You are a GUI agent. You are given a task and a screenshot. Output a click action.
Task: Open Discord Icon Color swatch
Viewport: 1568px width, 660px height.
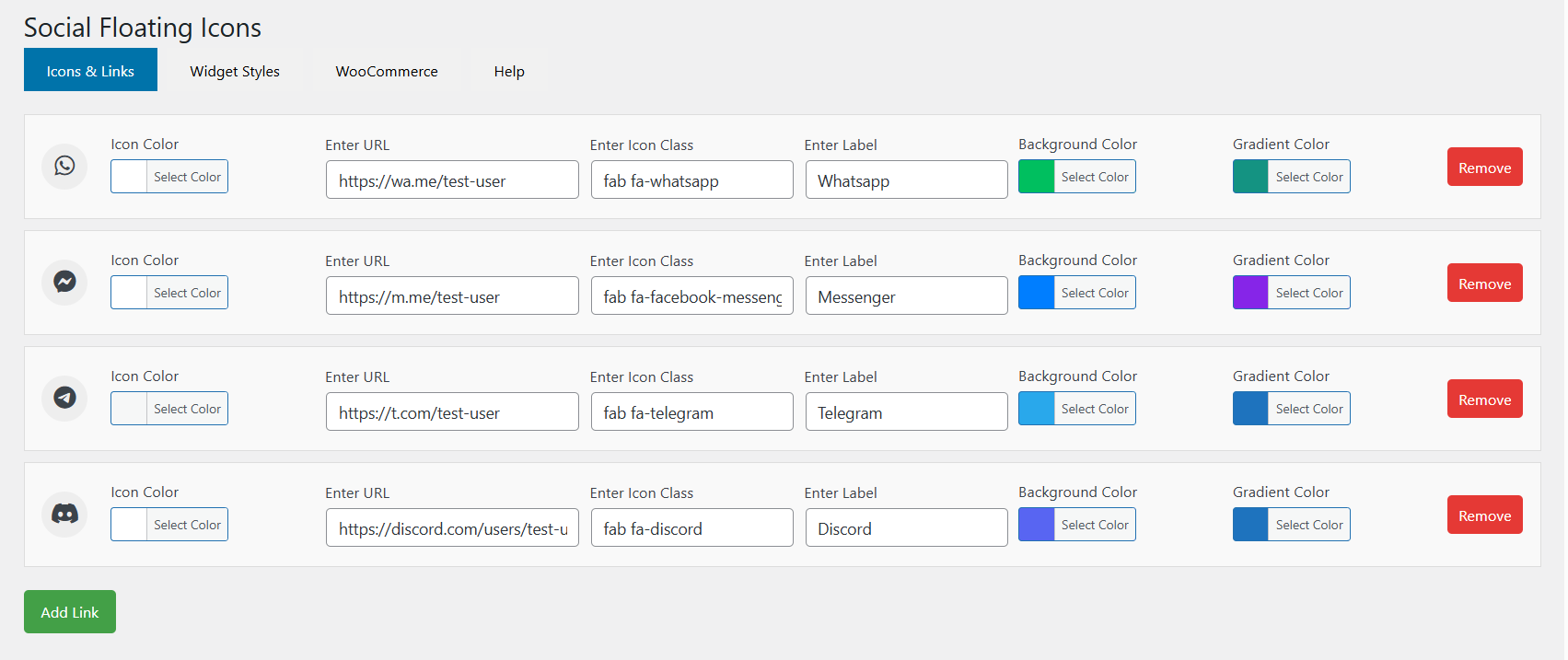coord(129,525)
